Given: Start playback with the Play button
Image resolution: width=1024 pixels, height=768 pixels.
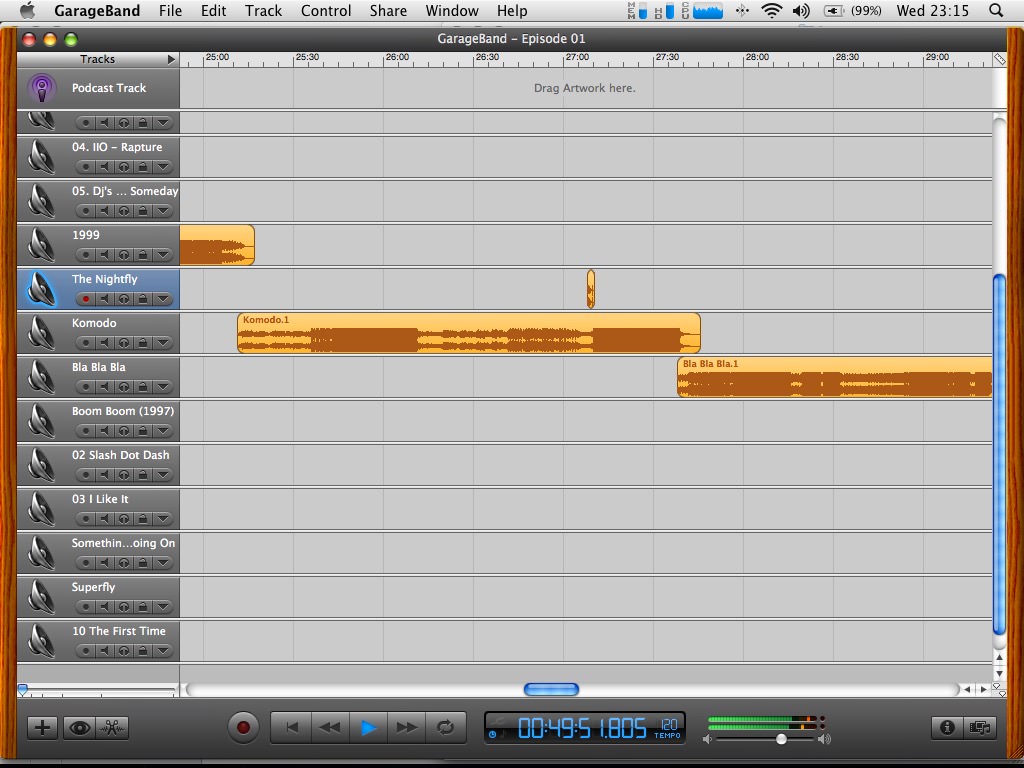Looking at the screenshot, I should (x=368, y=728).
